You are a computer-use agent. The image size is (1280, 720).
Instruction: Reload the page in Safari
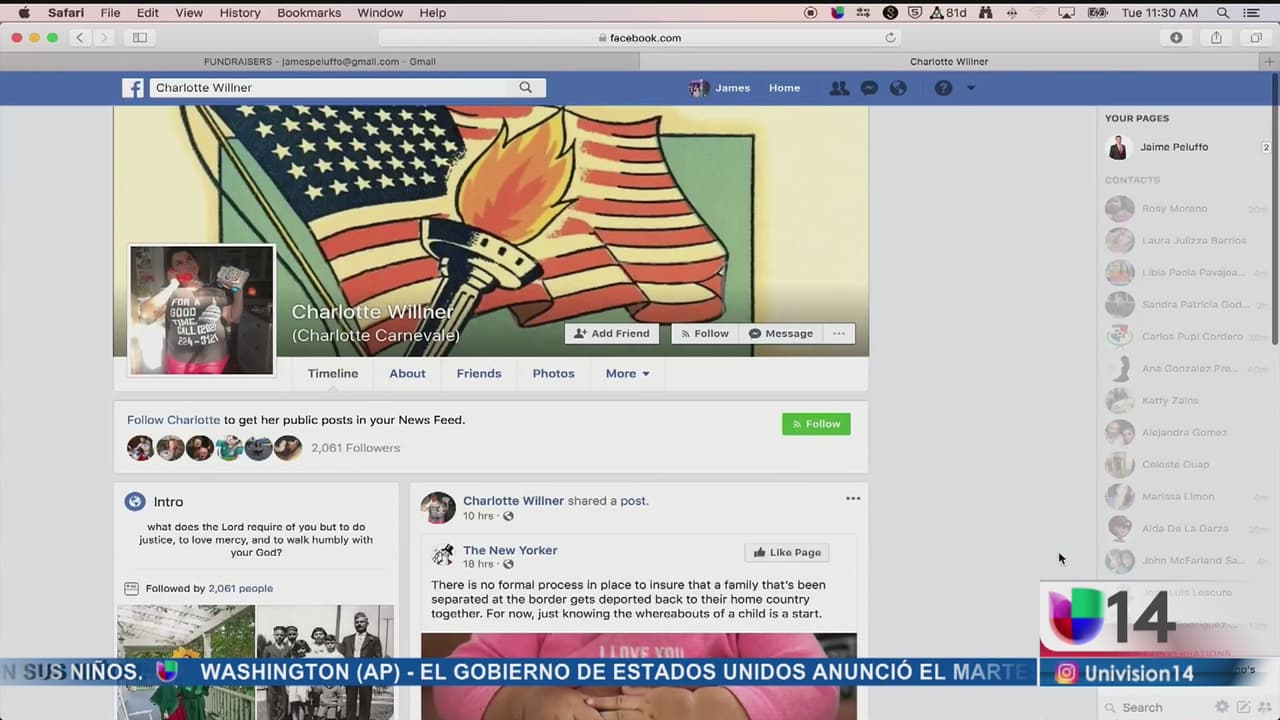coord(890,38)
